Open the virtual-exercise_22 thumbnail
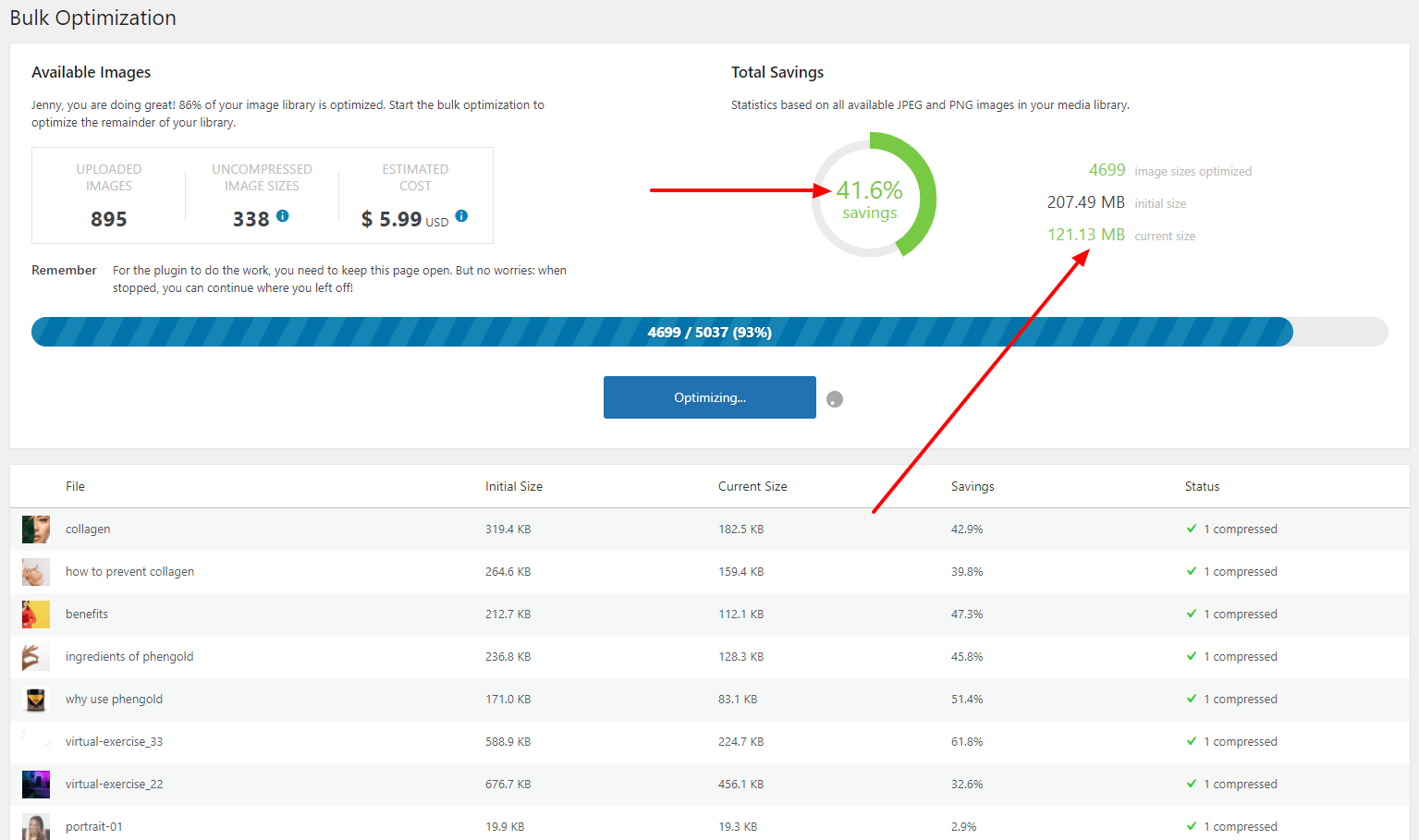The image size is (1419, 840). (36, 785)
